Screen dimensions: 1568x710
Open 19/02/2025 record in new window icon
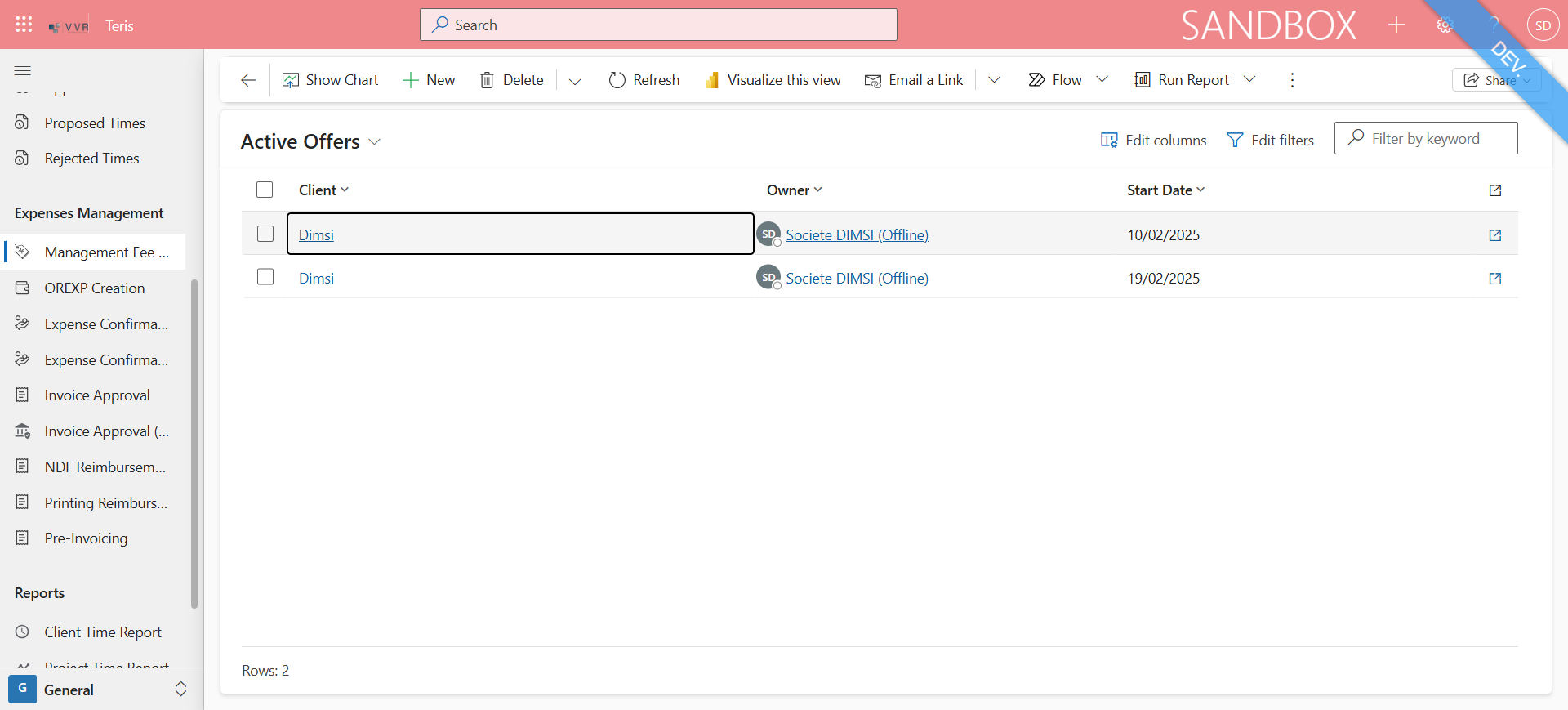[1495, 278]
